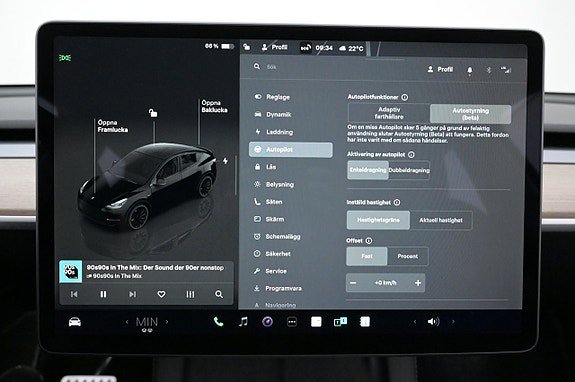The width and height of the screenshot is (575, 382).
Task: Open the phone app in bottom bar
Action: pos(218,322)
